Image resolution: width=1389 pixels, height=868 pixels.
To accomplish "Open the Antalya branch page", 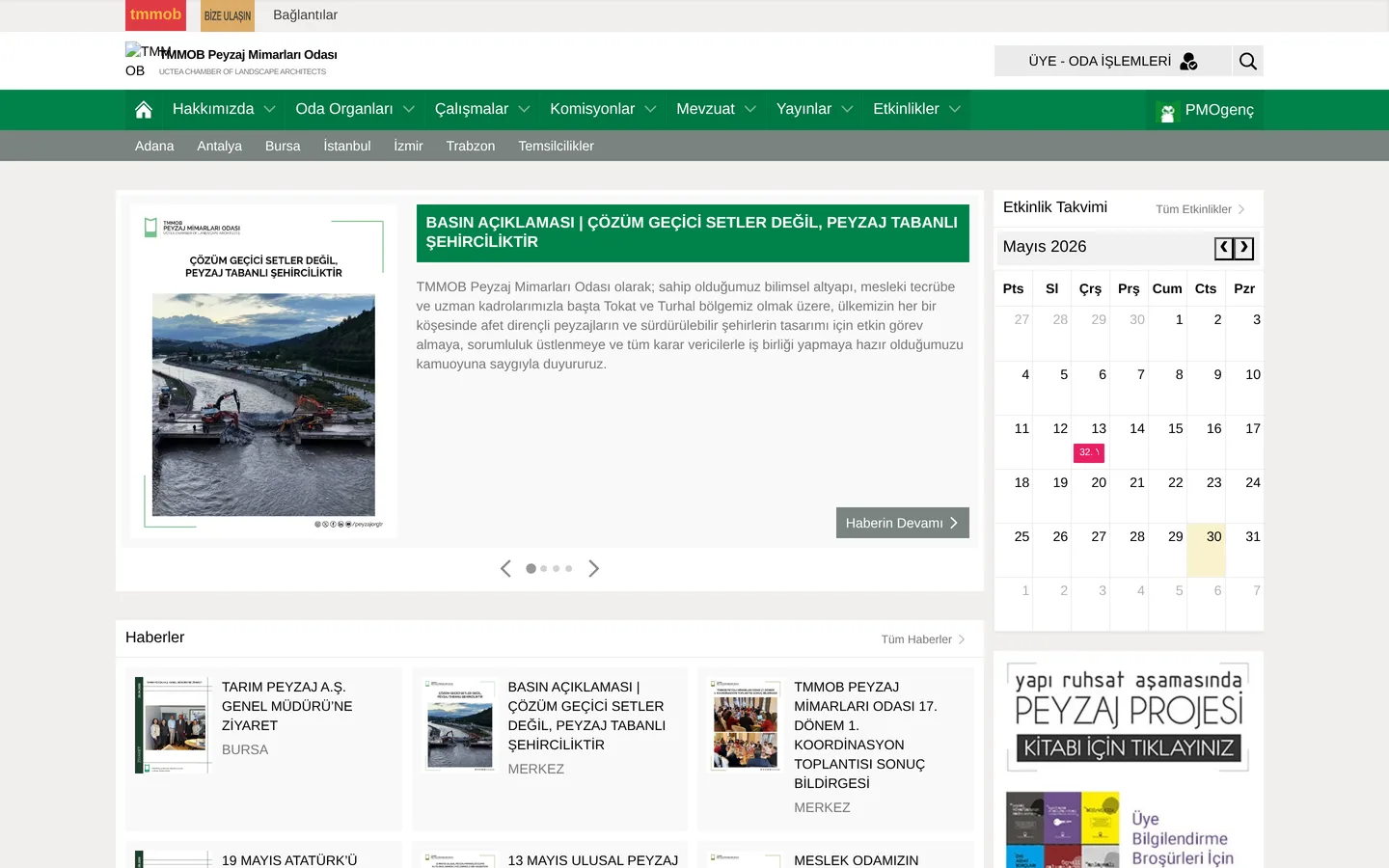I will (220, 147).
